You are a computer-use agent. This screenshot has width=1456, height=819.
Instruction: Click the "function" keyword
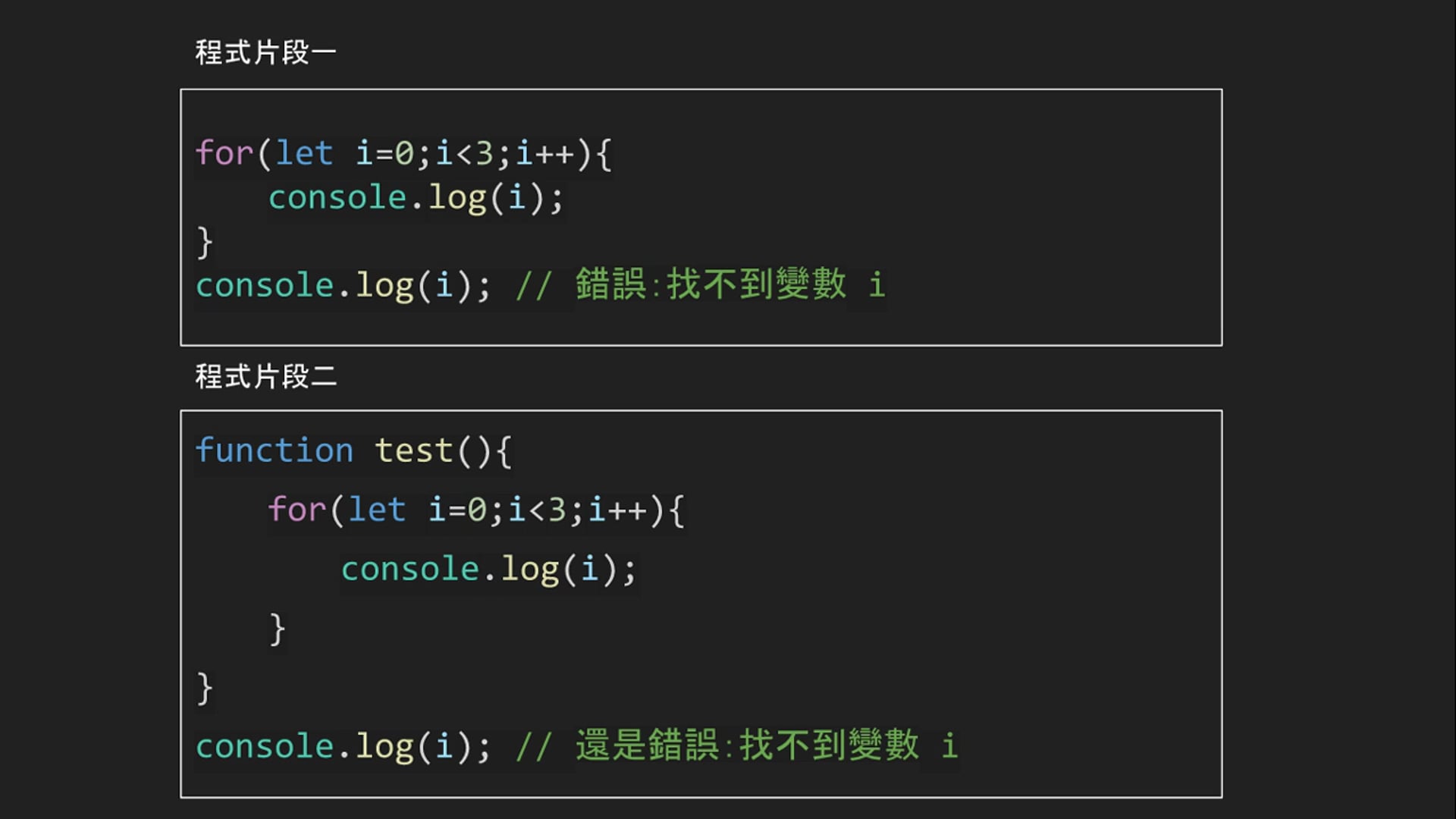pos(274,450)
